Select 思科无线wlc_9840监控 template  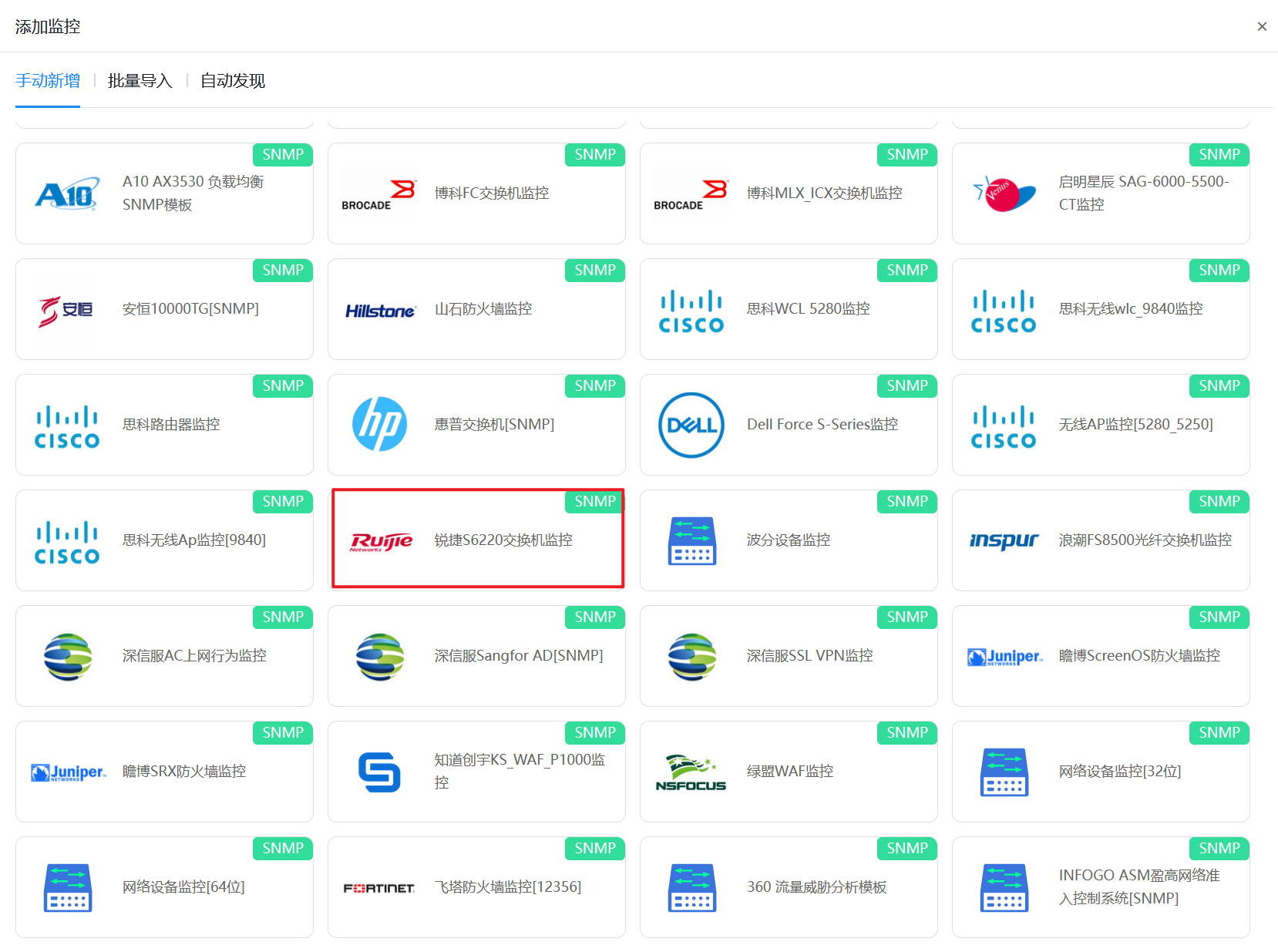tap(1101, 309)
